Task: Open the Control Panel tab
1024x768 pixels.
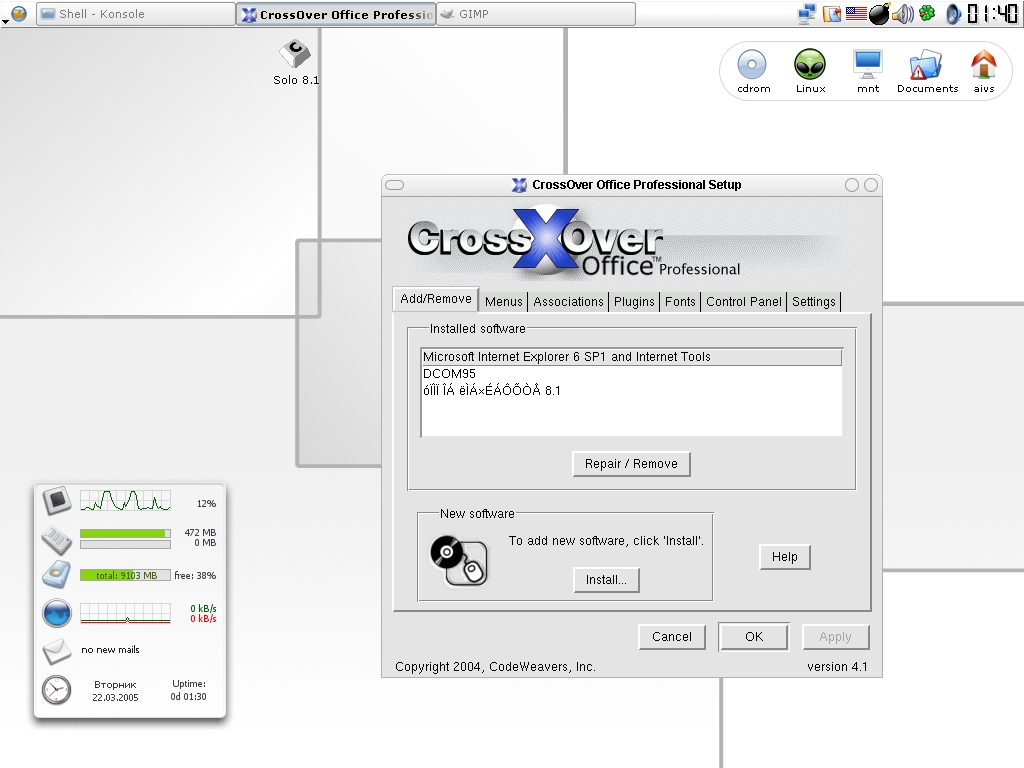Action: click(743, 302)
